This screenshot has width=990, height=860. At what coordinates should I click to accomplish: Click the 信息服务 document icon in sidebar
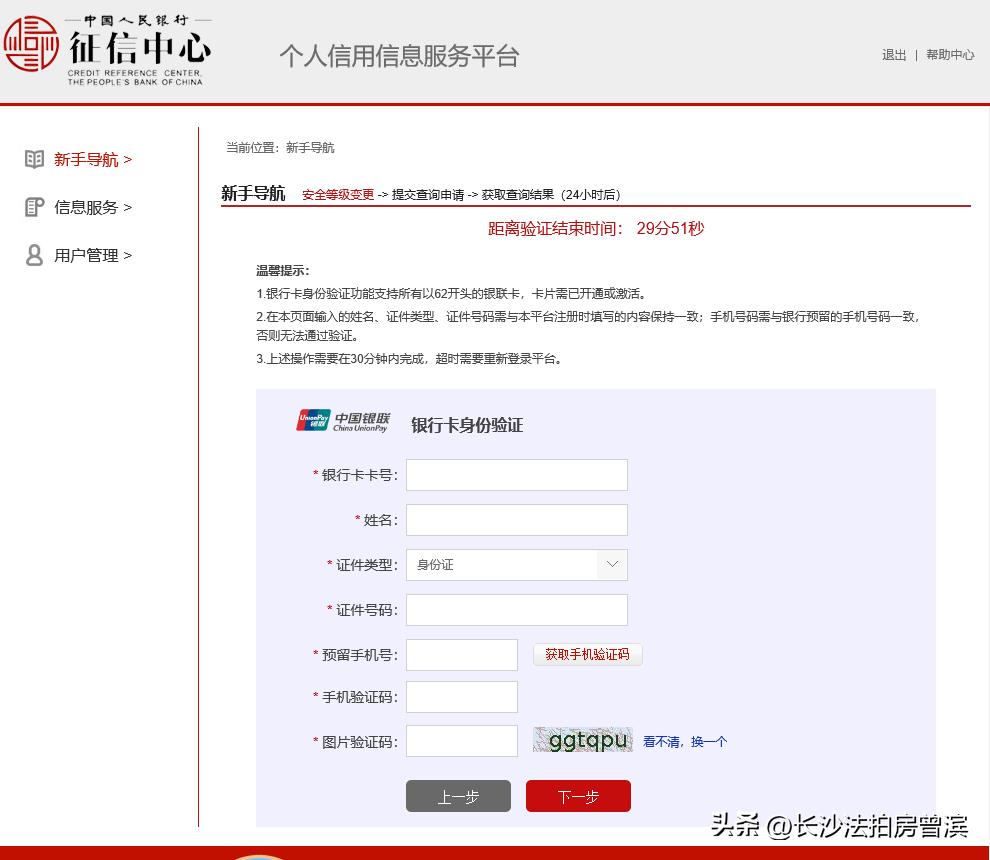click(34, 207)
